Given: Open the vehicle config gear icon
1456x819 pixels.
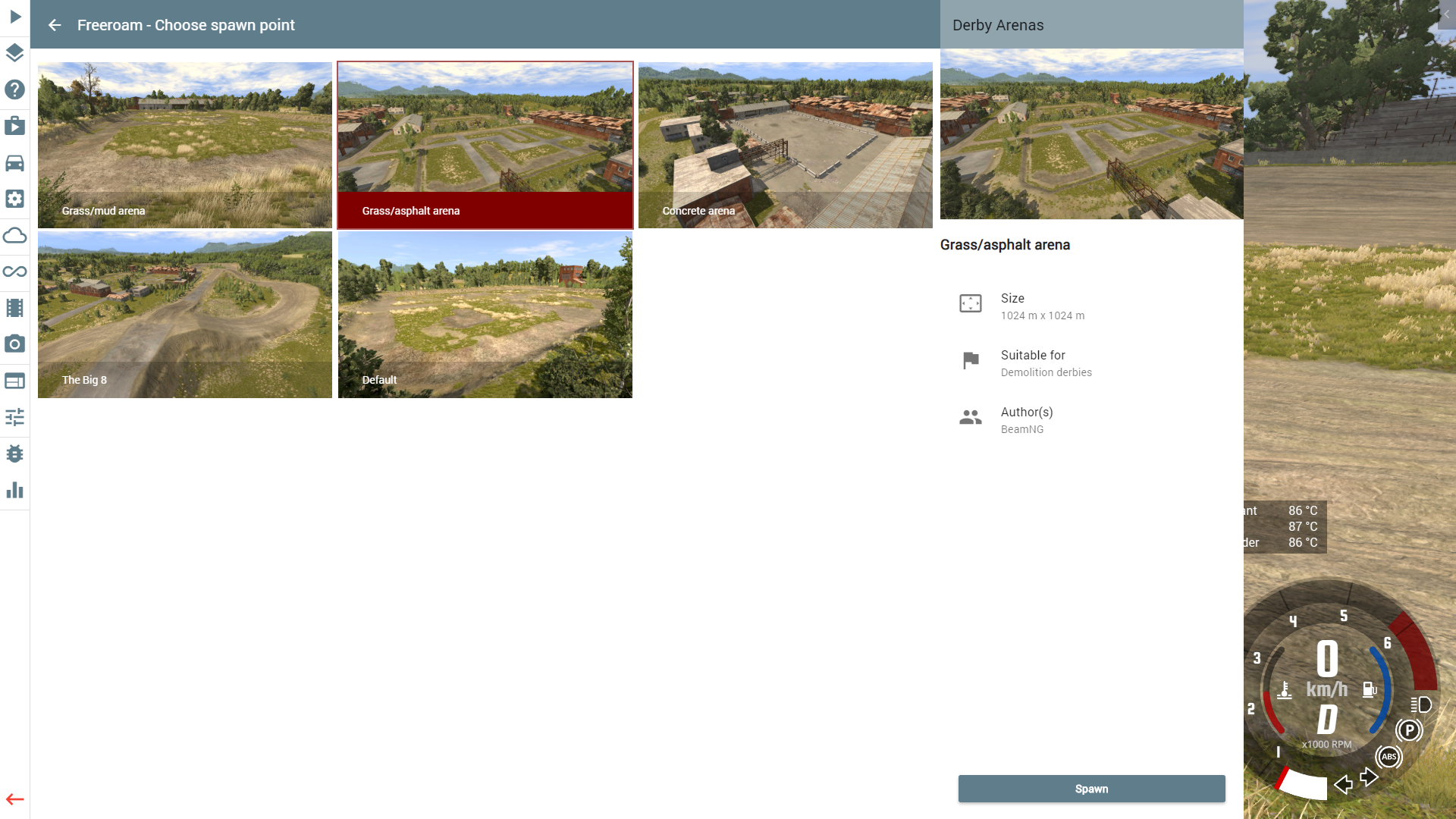Looking at the screenshot, I should point(15,199).
